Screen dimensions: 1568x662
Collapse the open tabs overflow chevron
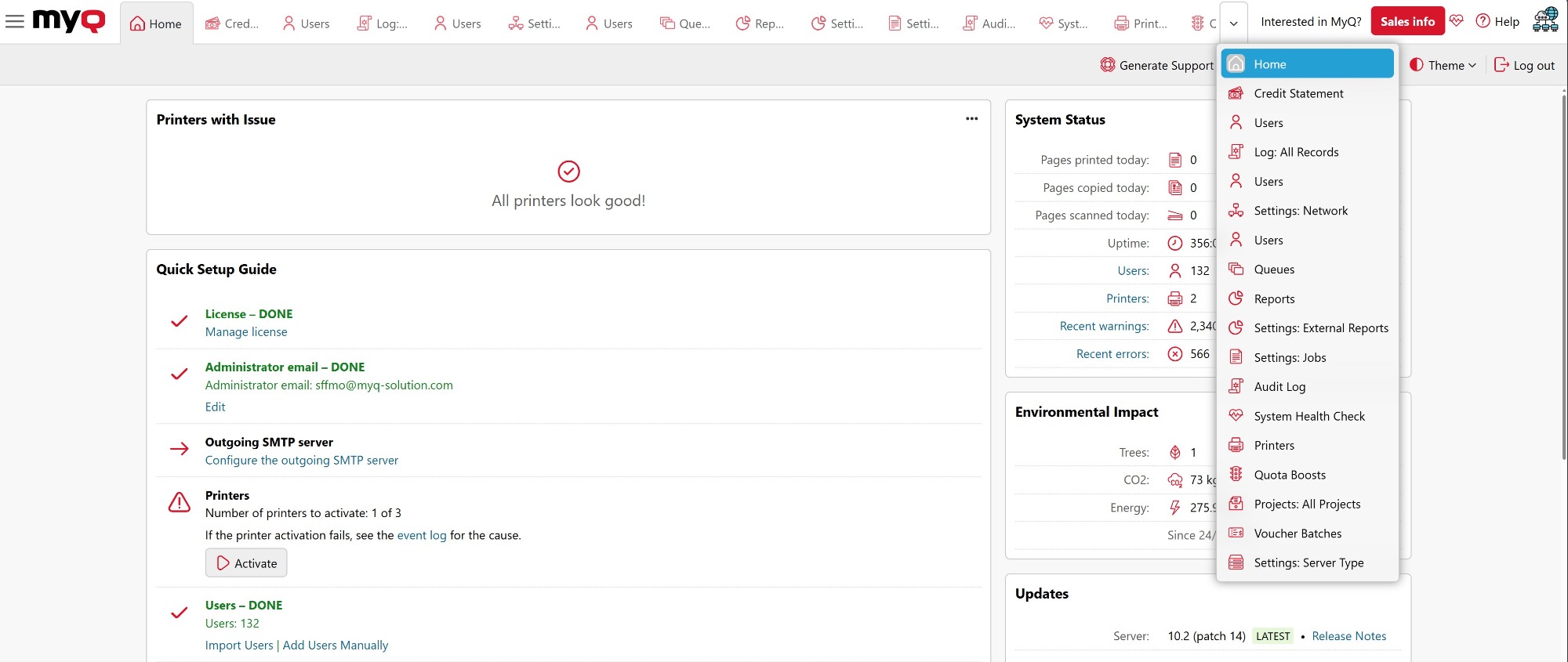coord(1233,24)
